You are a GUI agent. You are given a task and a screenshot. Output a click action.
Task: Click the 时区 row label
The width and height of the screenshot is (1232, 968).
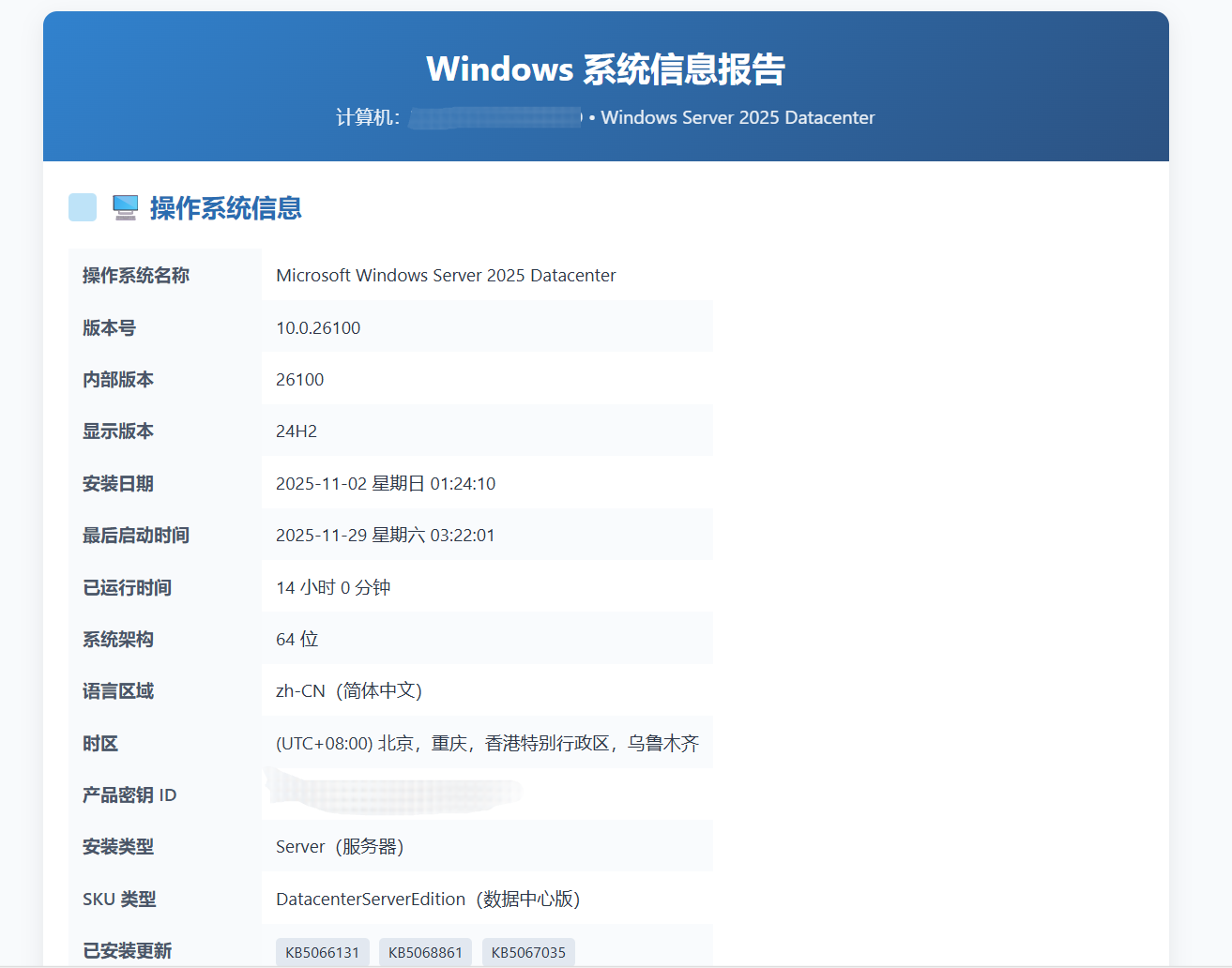[x=100, y=743]
